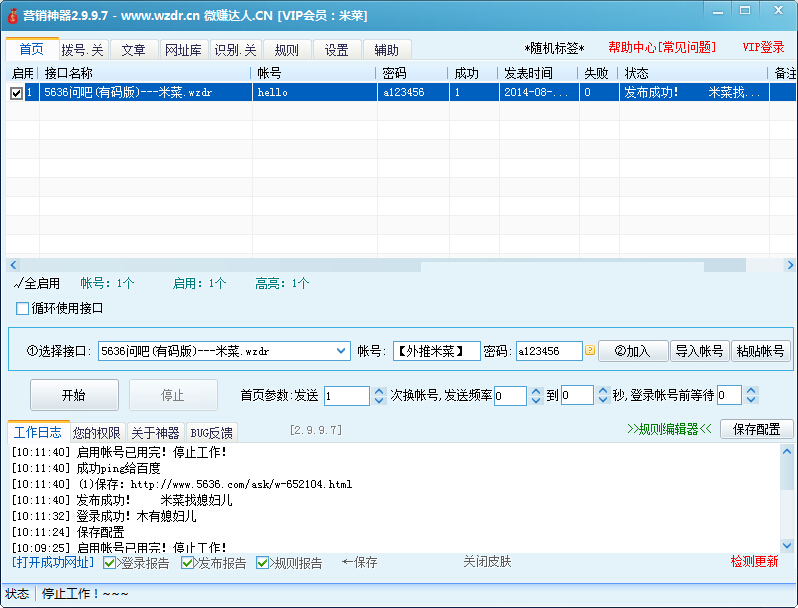Enable the 循环使用接口 checkbox
The height and width of the screenshot is (608, 798).
pyautogui.click(x=23, y=308)
